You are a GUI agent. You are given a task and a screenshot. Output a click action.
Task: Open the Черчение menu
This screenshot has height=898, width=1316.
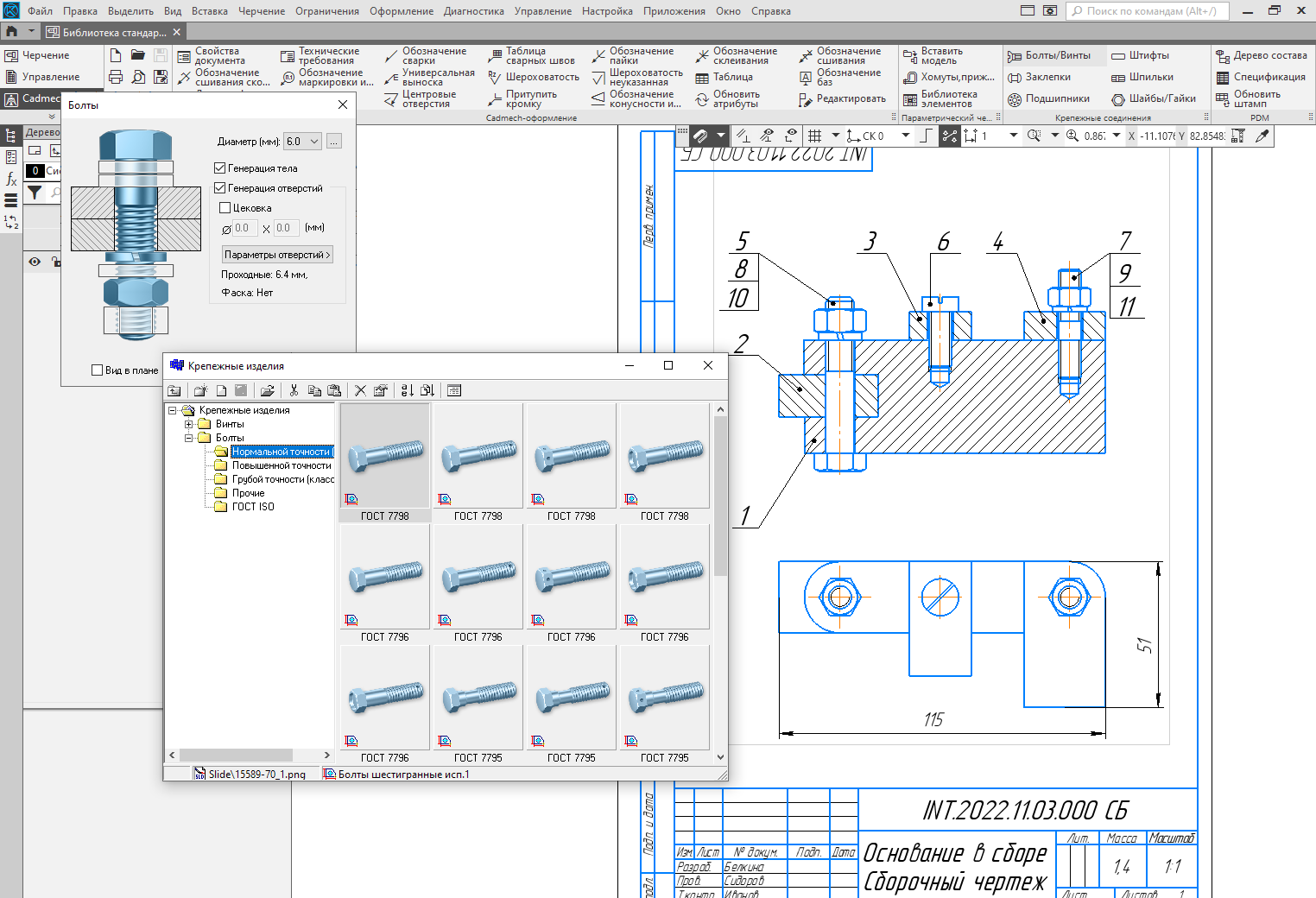[261, 11]
